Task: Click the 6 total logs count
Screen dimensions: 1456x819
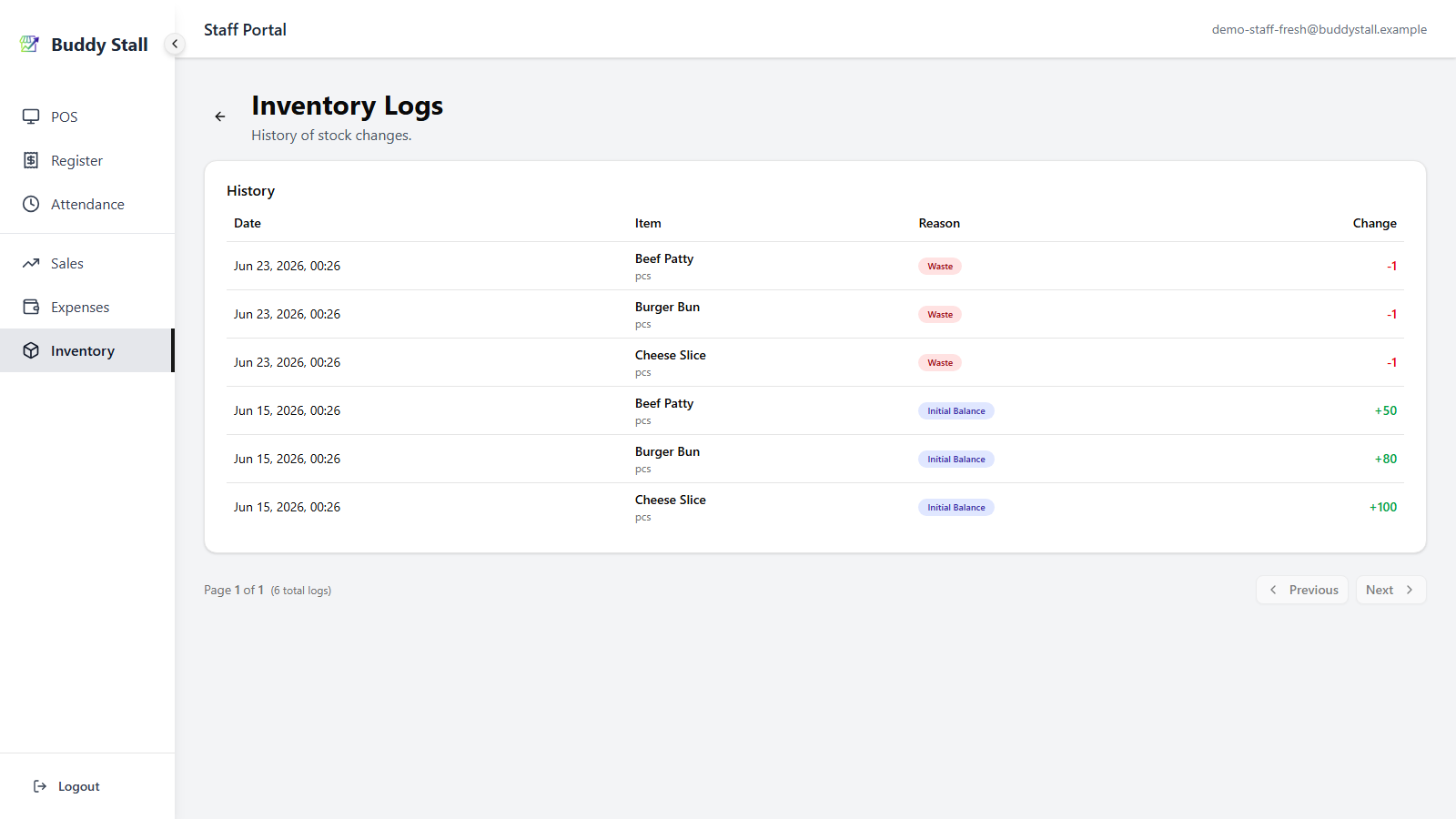Action: [x=301, y=591]
